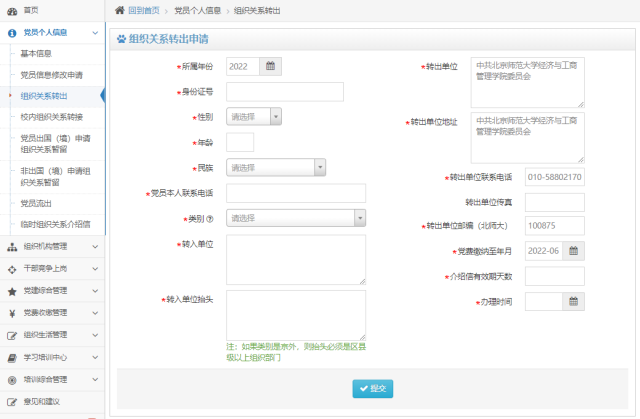Open calendar picker for 党费缴纳至年月
This screenshot has width=640, height=419.
[x=574, y=251]
